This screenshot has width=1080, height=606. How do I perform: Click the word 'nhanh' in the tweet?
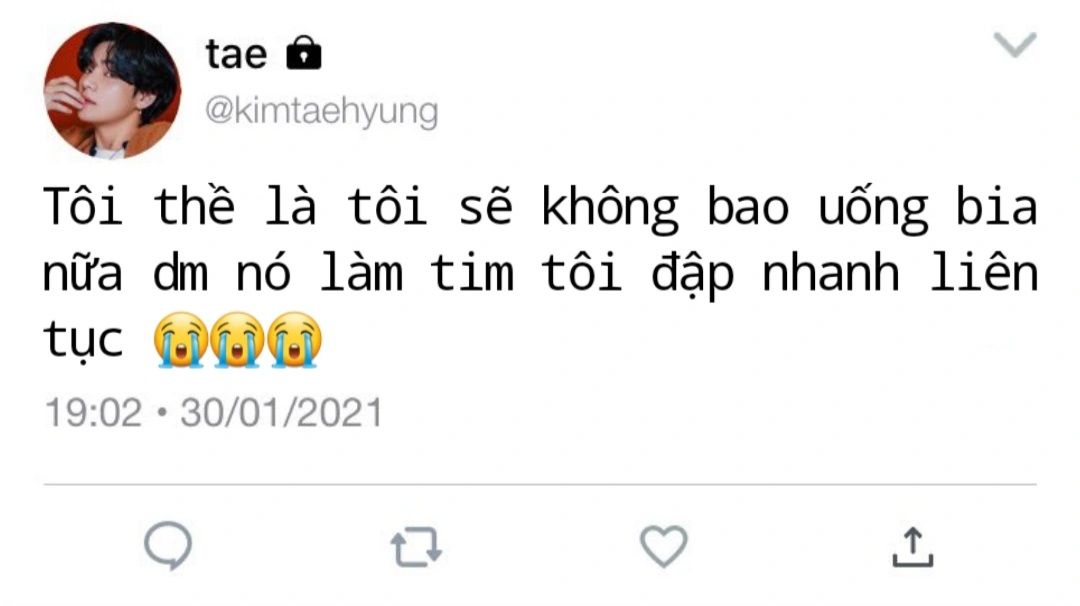click(831, 273)
